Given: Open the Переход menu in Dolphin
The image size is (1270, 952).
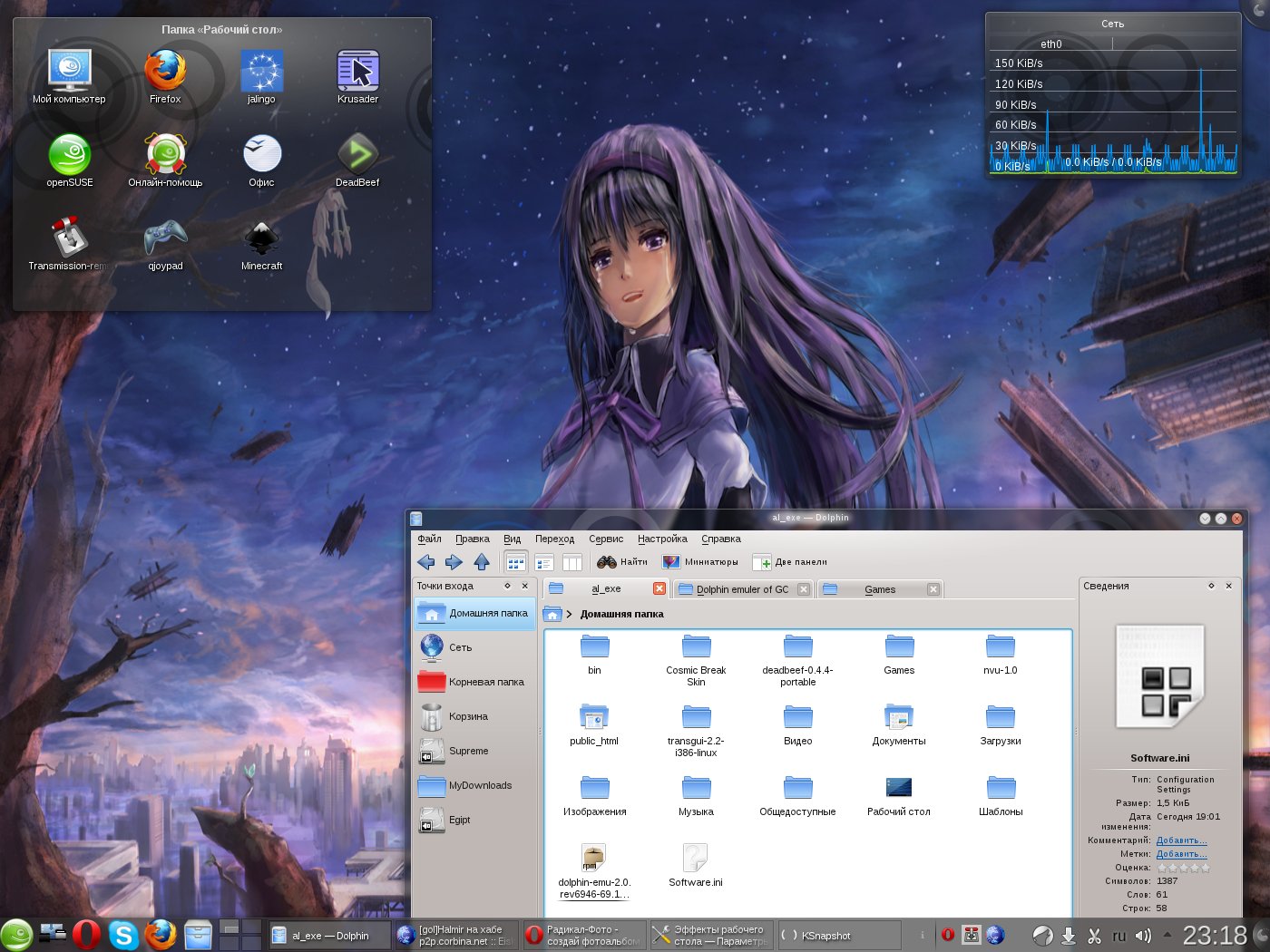Looking at the screenshot, I should (x=554, y=539).
